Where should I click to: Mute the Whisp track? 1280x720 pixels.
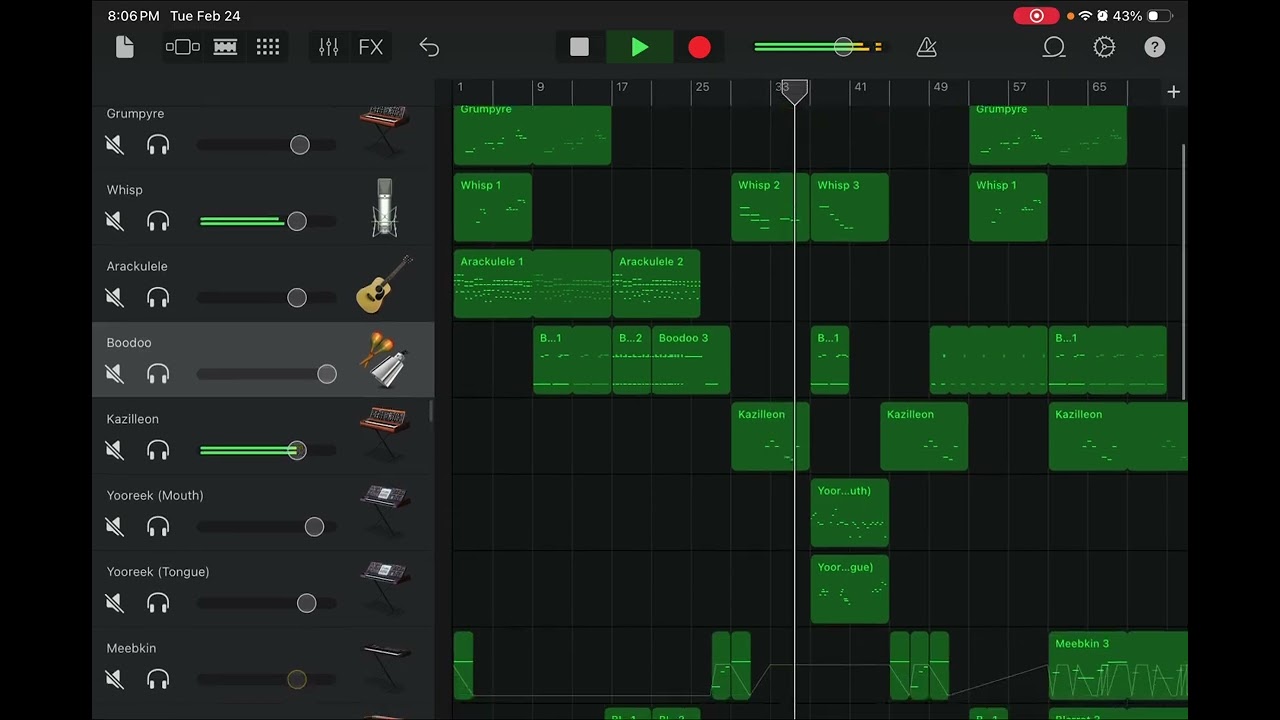[x=115, y=221]
